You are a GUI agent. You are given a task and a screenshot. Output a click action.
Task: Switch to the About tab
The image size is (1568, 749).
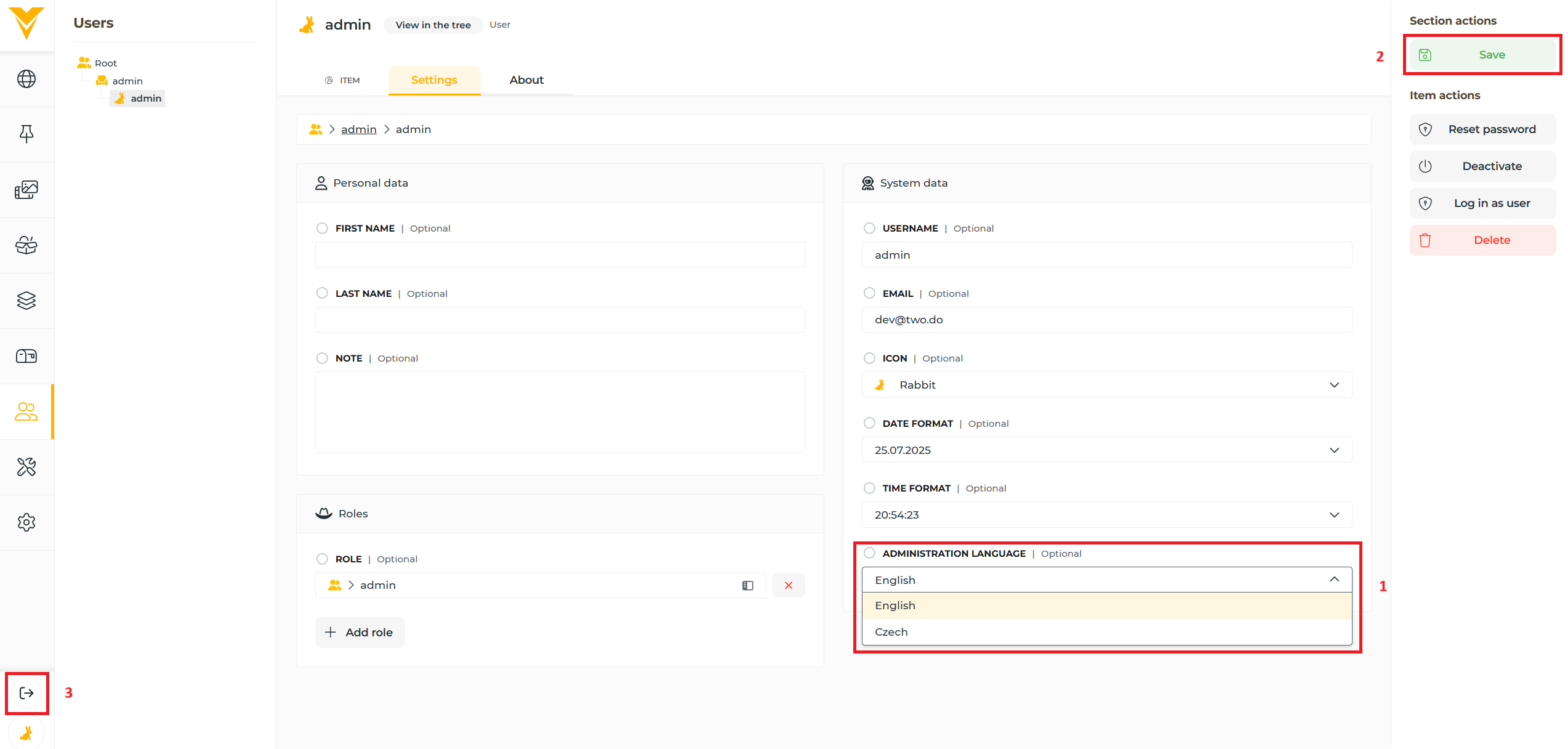(x=526, y=80)
